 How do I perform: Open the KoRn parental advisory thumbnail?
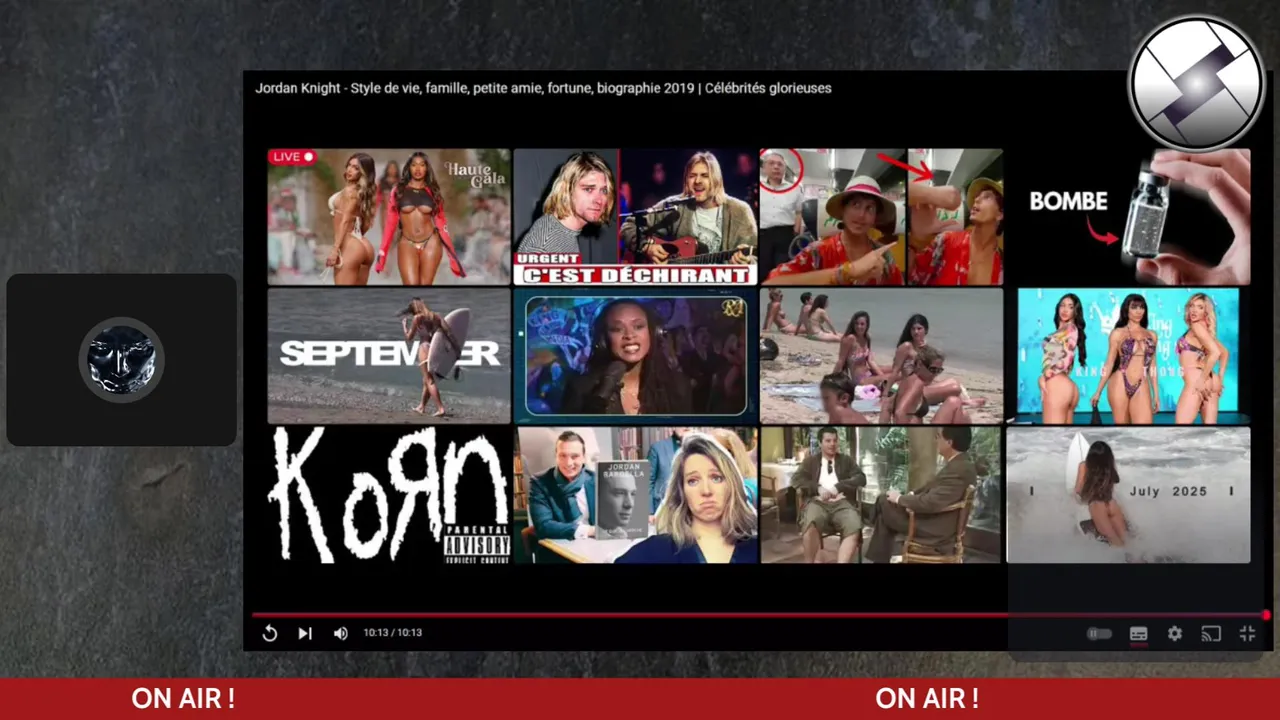389,495
